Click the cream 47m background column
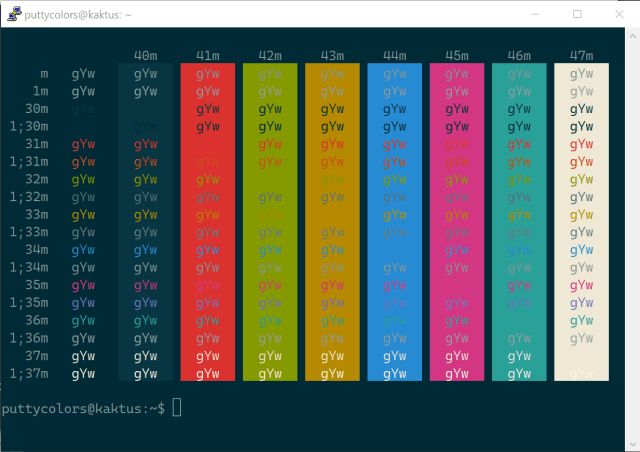Viewport: 640px width, 452px height. [581, 222]
